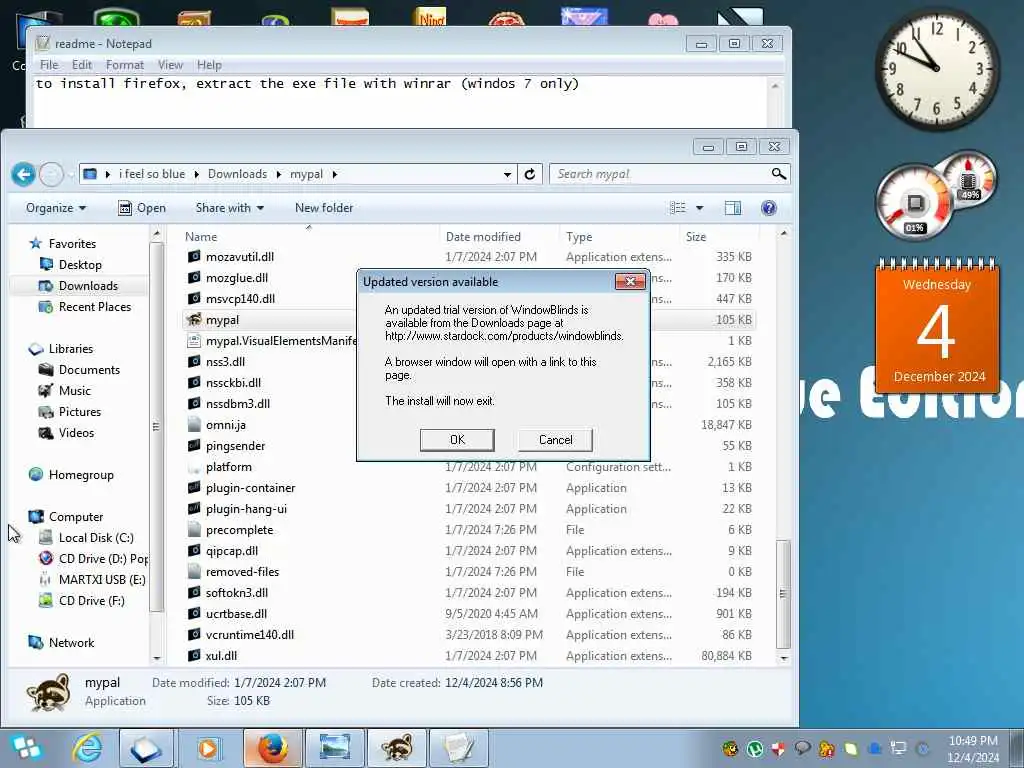Expand breadcrumb arrow after mypal
Image resolution: width=1024 pixels, height=768 pixels.
click(334, 174)
